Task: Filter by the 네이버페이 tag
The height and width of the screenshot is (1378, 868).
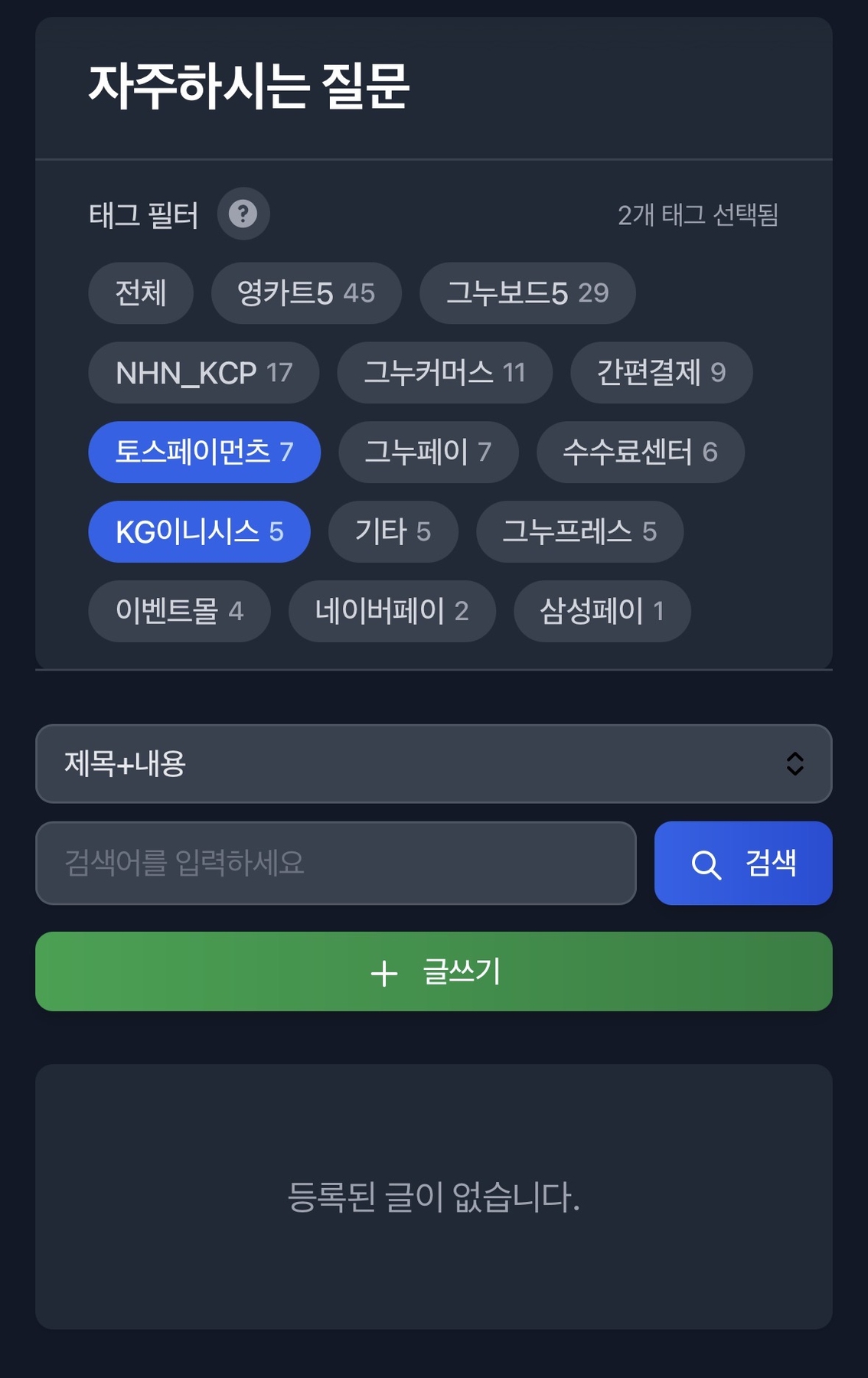Action: pyautogui.click(x=391, y=612)
